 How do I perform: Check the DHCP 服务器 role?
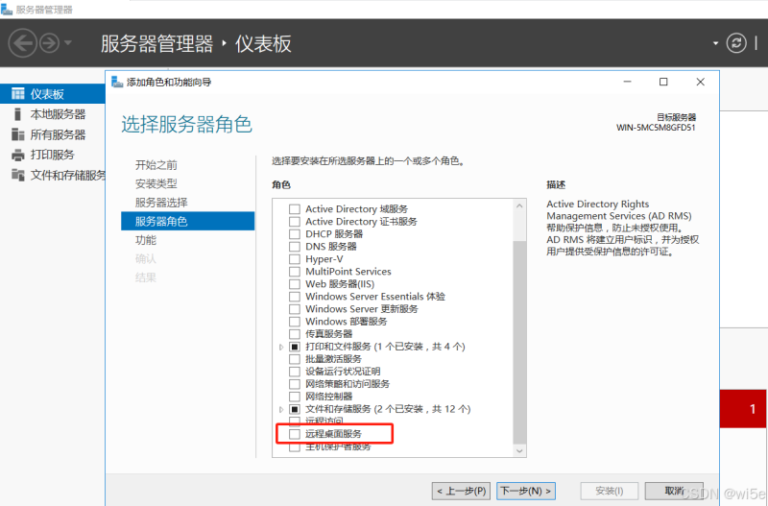coord(294,234)
